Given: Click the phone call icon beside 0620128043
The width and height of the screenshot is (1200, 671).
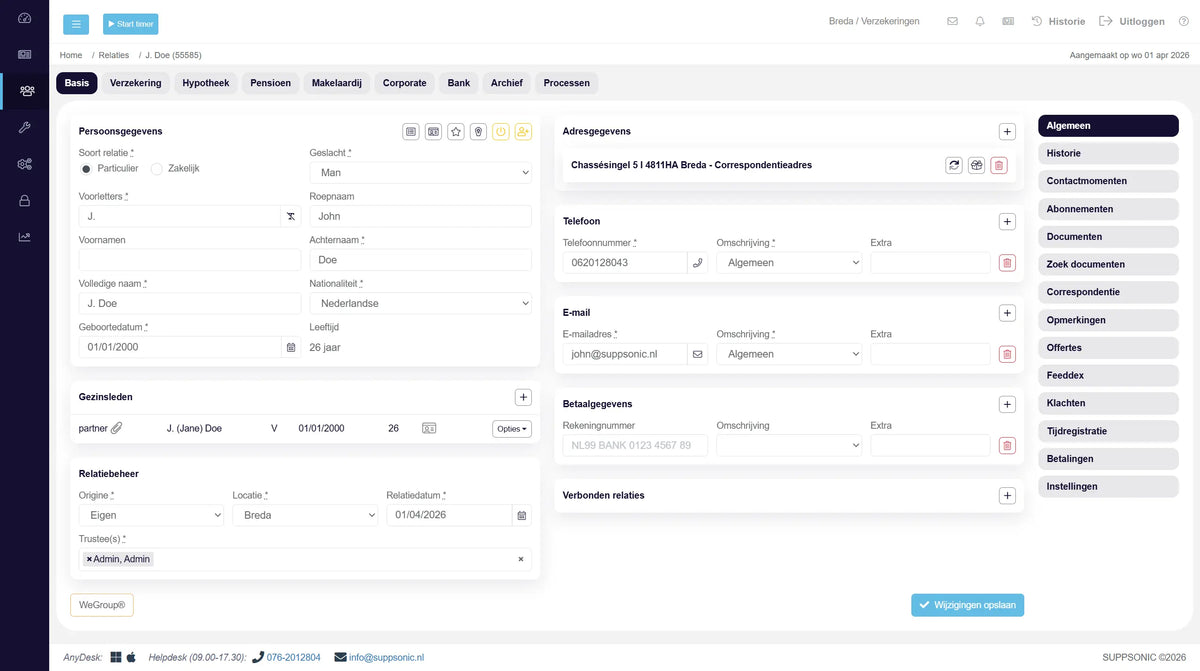Looking at the screenshot, I should pyautogui.click(x=698, y=263).
